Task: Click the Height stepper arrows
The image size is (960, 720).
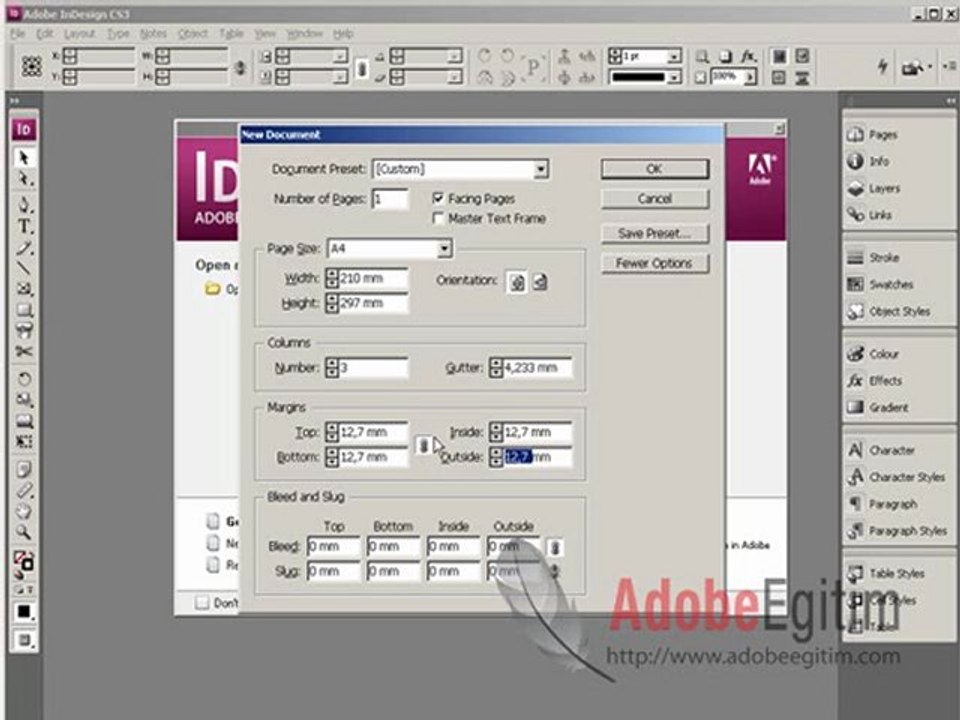Action: tap(332, 302)
